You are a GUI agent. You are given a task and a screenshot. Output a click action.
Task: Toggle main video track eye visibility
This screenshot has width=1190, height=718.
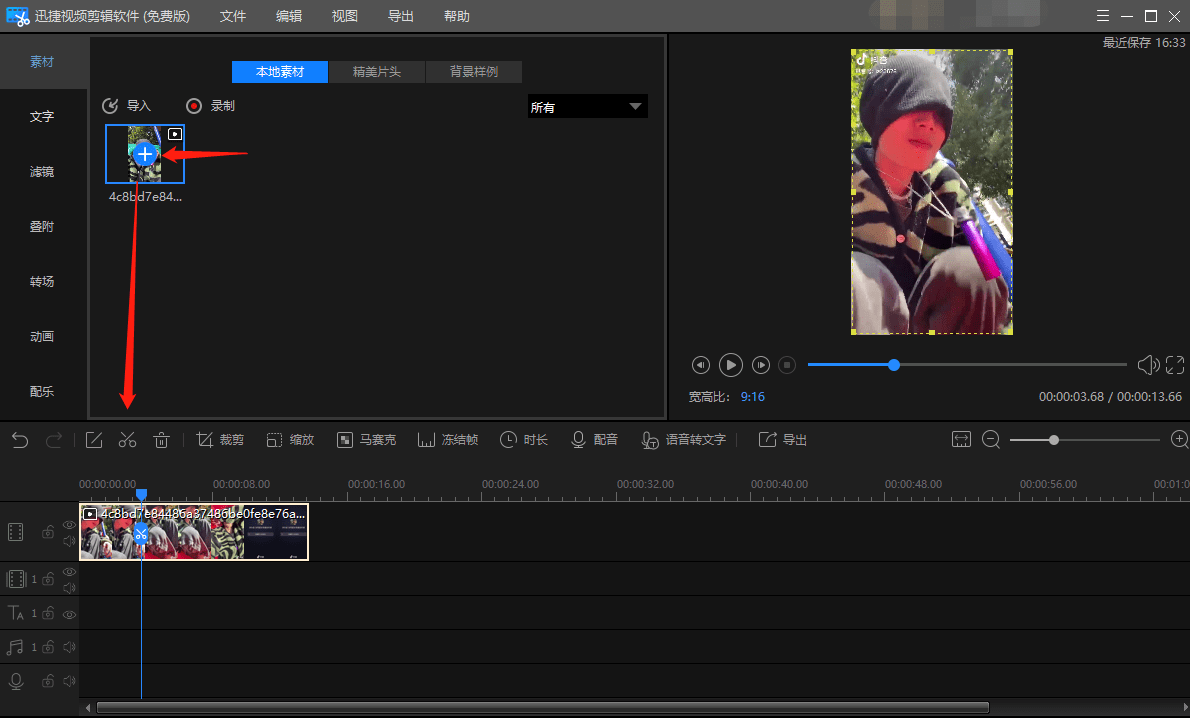(x=69, y=524)
